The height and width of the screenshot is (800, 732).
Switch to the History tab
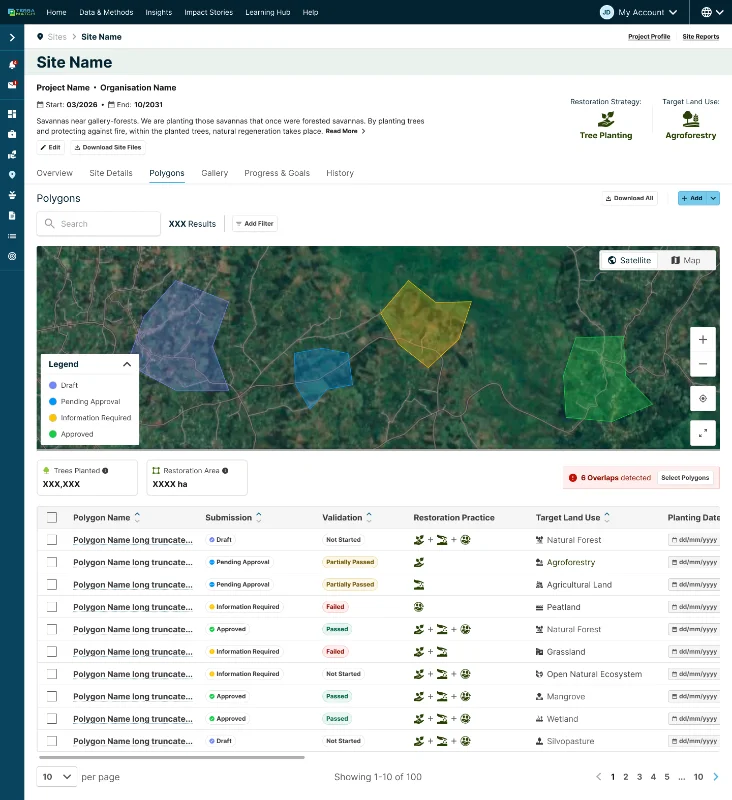coord(340,173)
